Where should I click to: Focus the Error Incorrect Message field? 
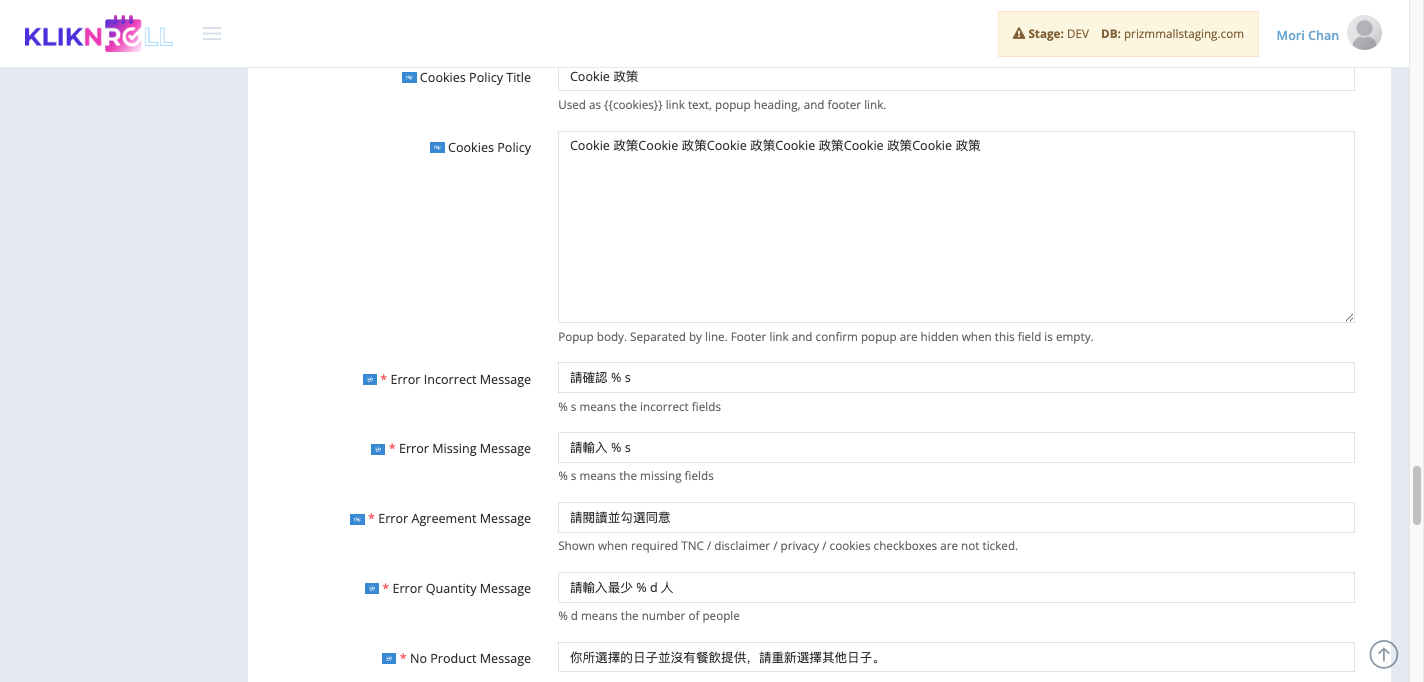tap(956, 377)
